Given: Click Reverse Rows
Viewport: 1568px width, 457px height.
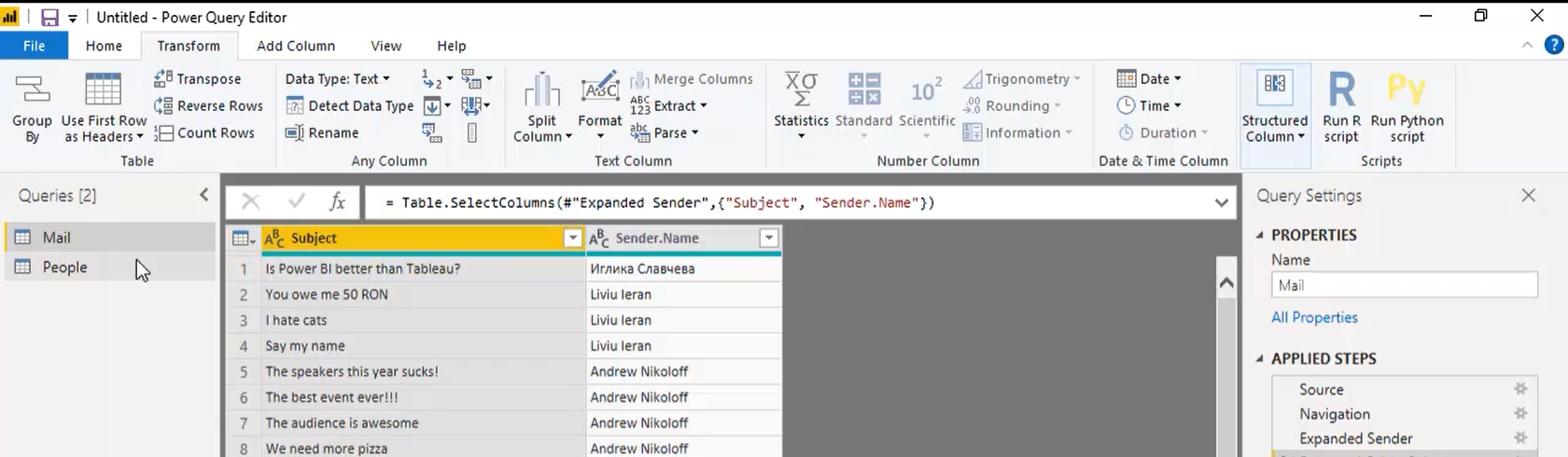Looking at the screenshot, I should coord(208,105).
